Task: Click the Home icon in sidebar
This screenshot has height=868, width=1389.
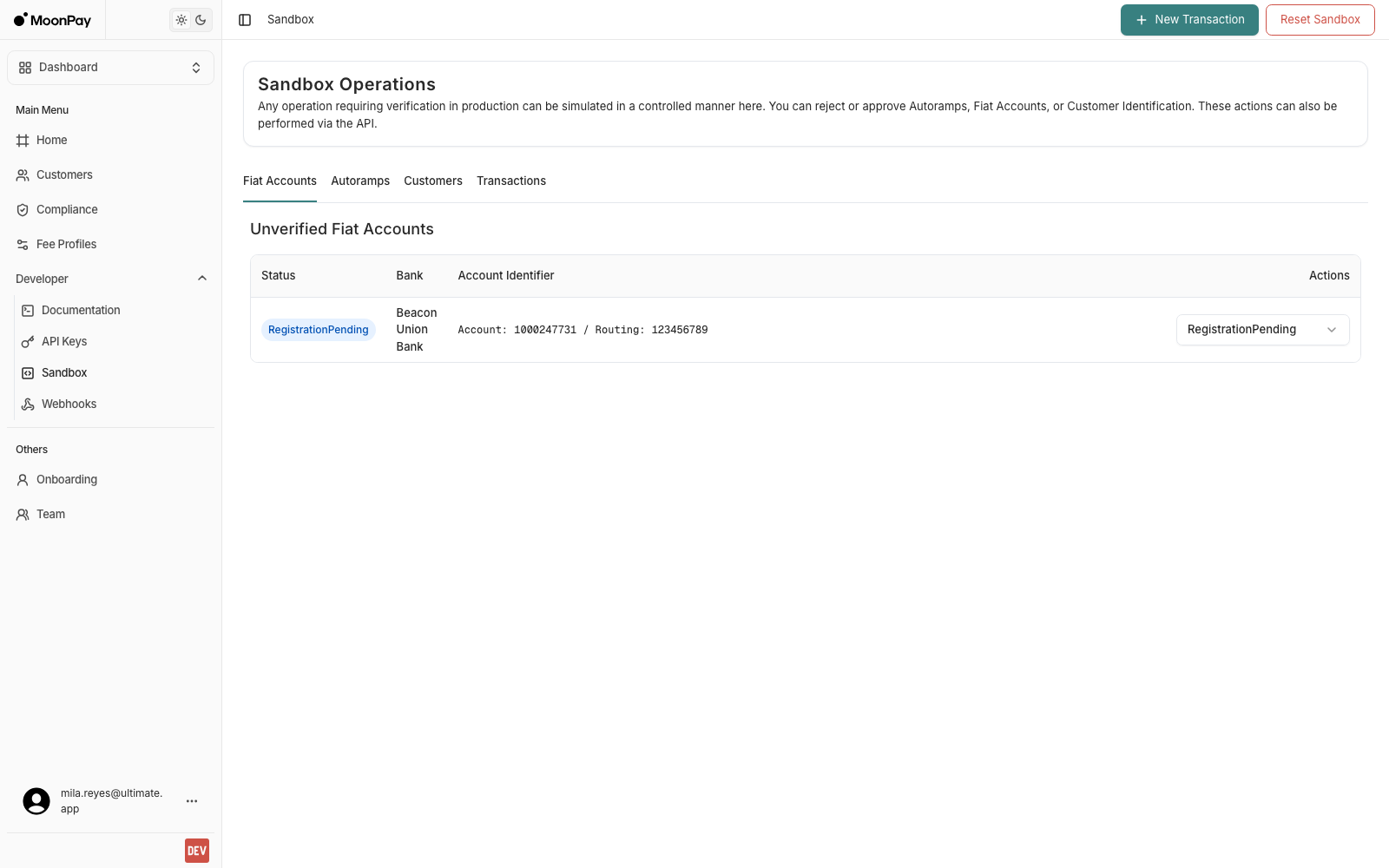Action: point(23,141)
